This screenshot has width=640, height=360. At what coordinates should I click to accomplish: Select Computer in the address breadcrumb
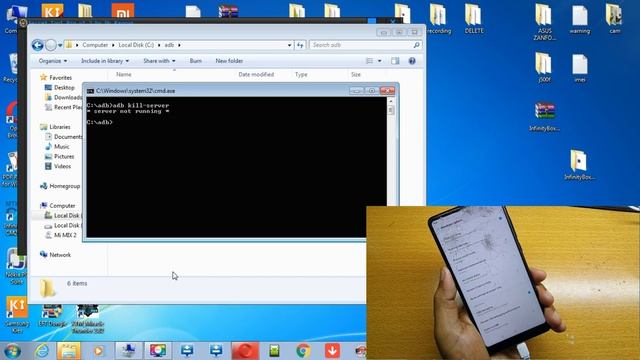tap(95, 45)
